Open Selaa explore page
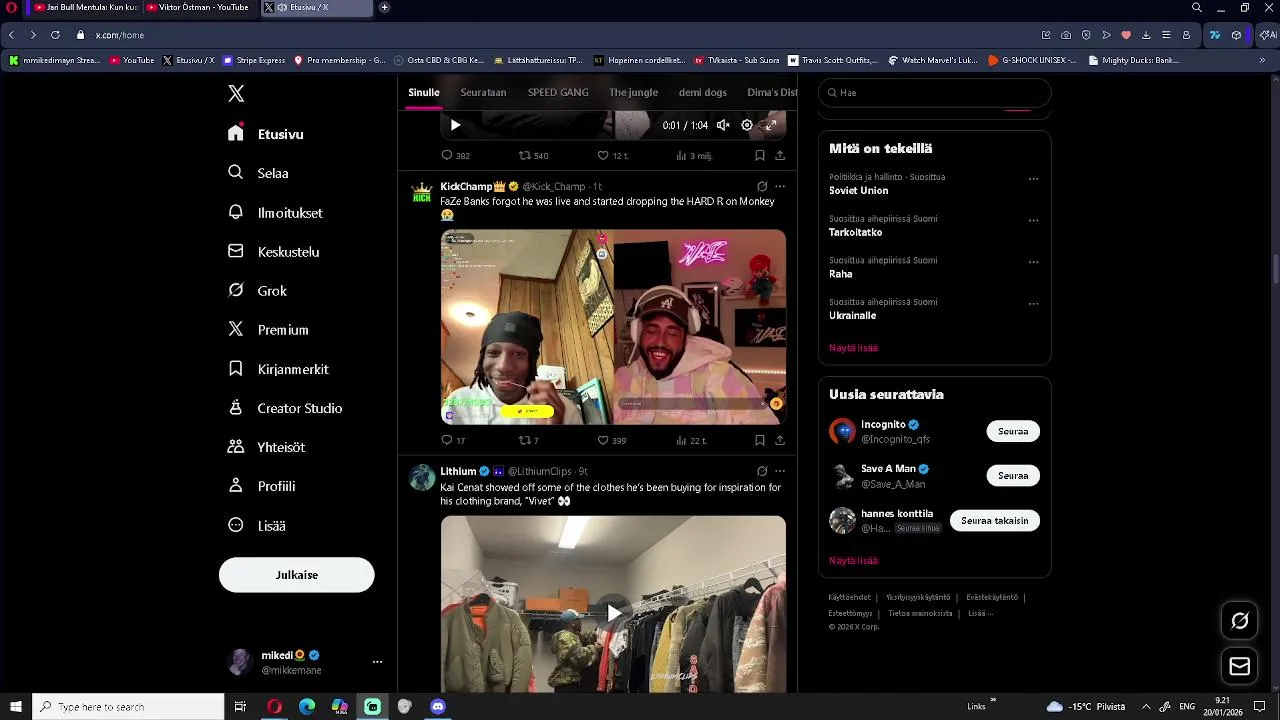This screenshot has width=1280, height=720. 258,173
